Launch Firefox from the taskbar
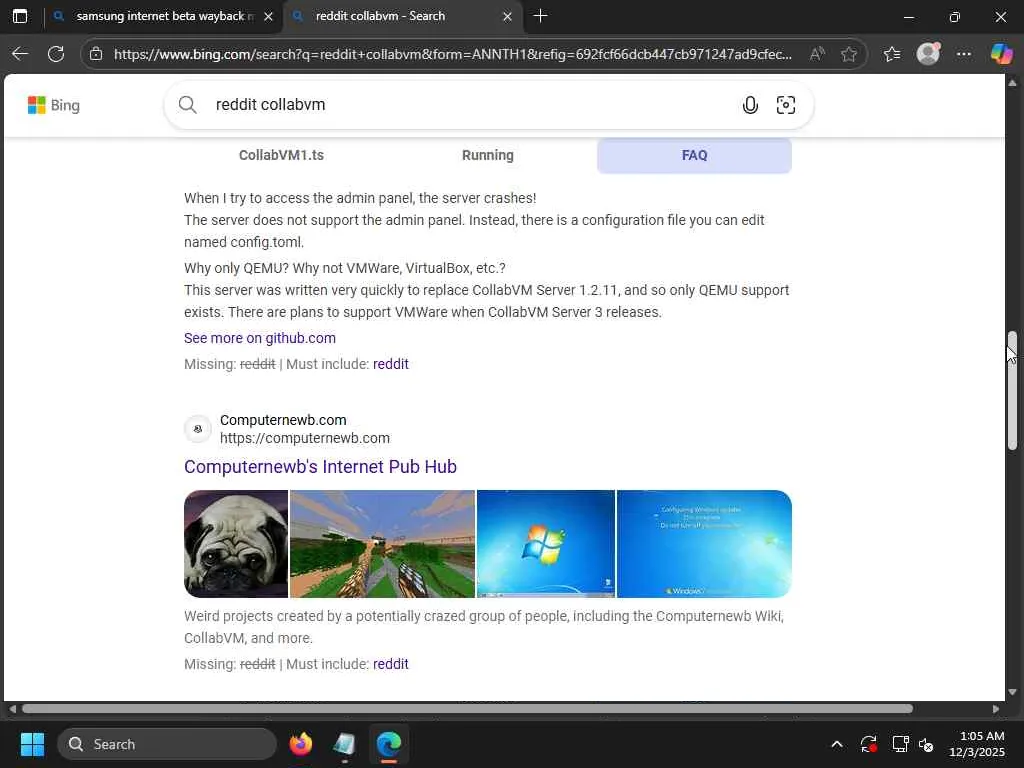The height and width of the screenshot is (768, 1024). coord(300,744)
